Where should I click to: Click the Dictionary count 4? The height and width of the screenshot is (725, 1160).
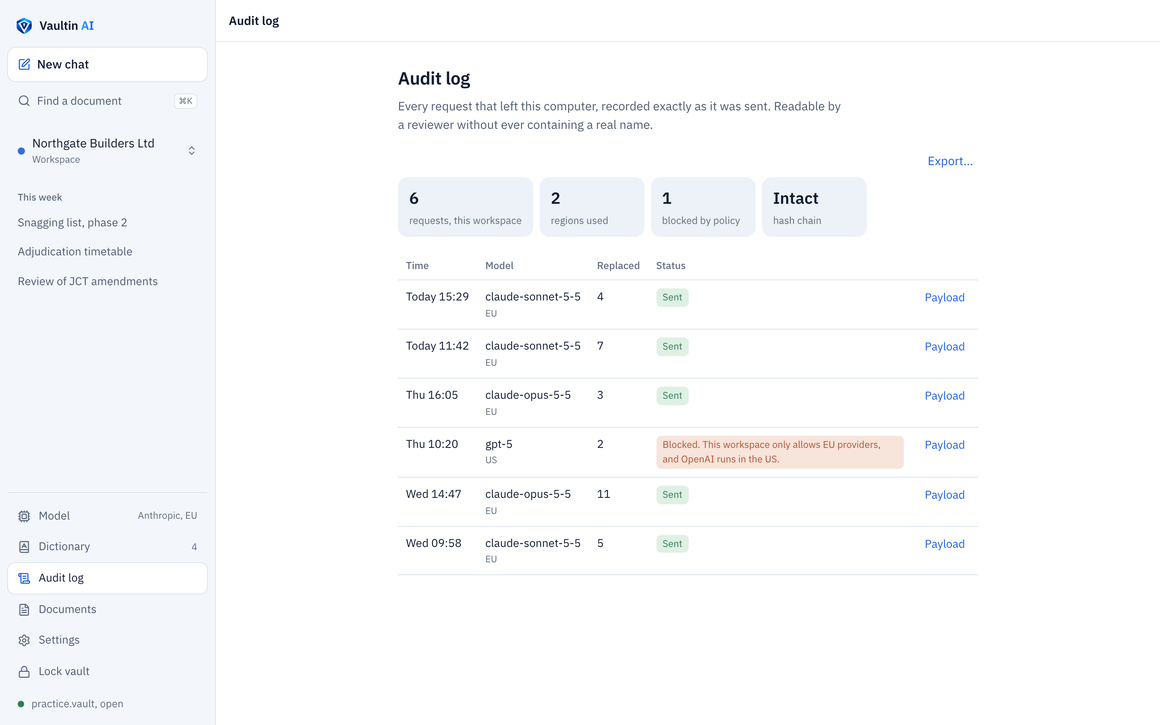(x=194, y=547)
